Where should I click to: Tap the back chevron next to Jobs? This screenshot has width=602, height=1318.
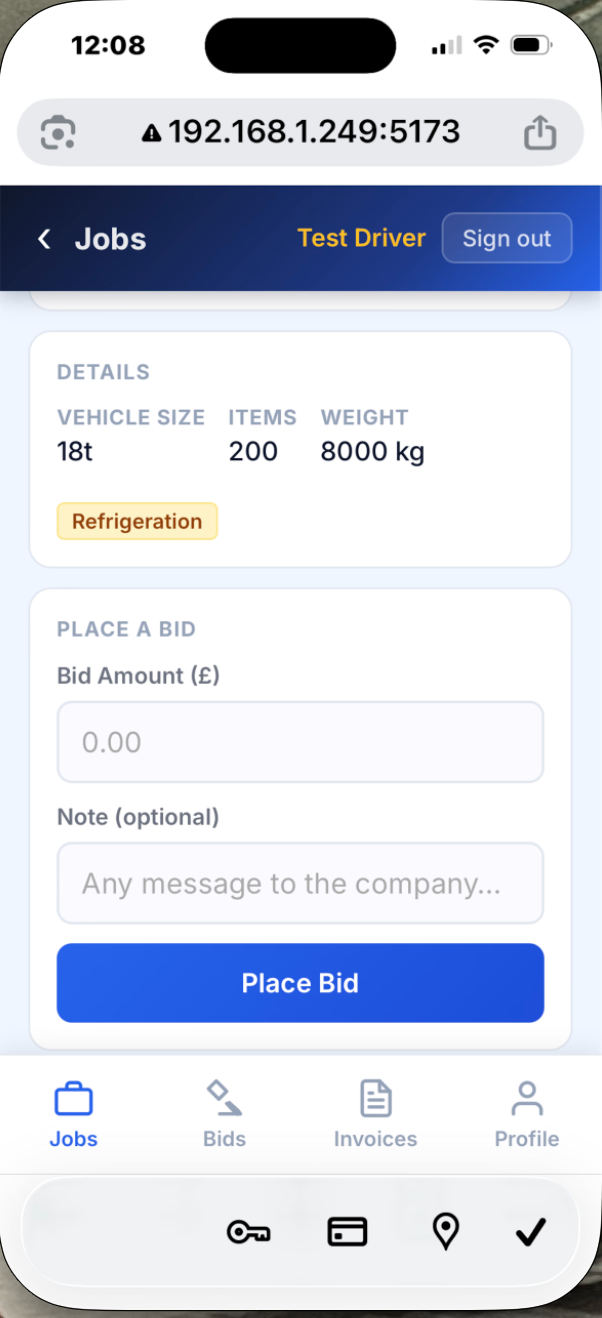coord(44,239)
